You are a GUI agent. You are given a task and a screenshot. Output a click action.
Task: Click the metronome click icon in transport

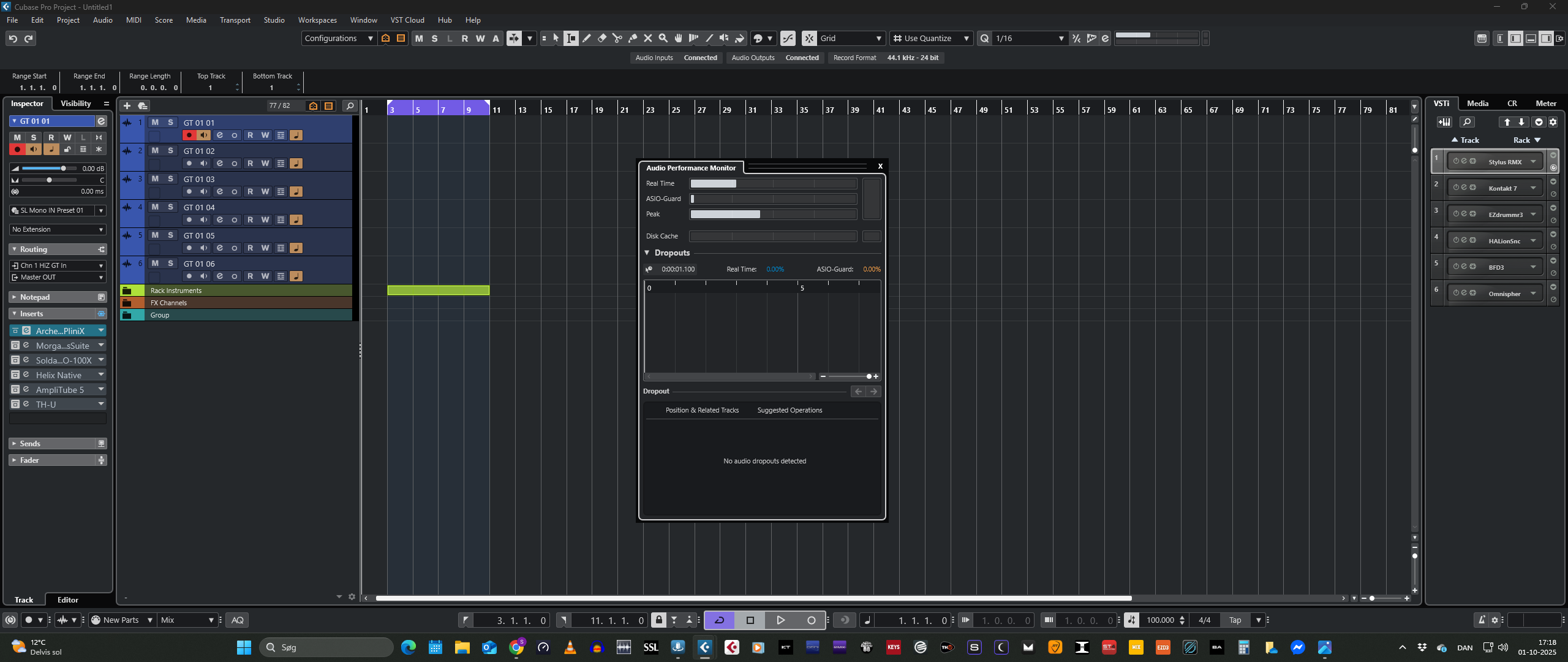1481,620
